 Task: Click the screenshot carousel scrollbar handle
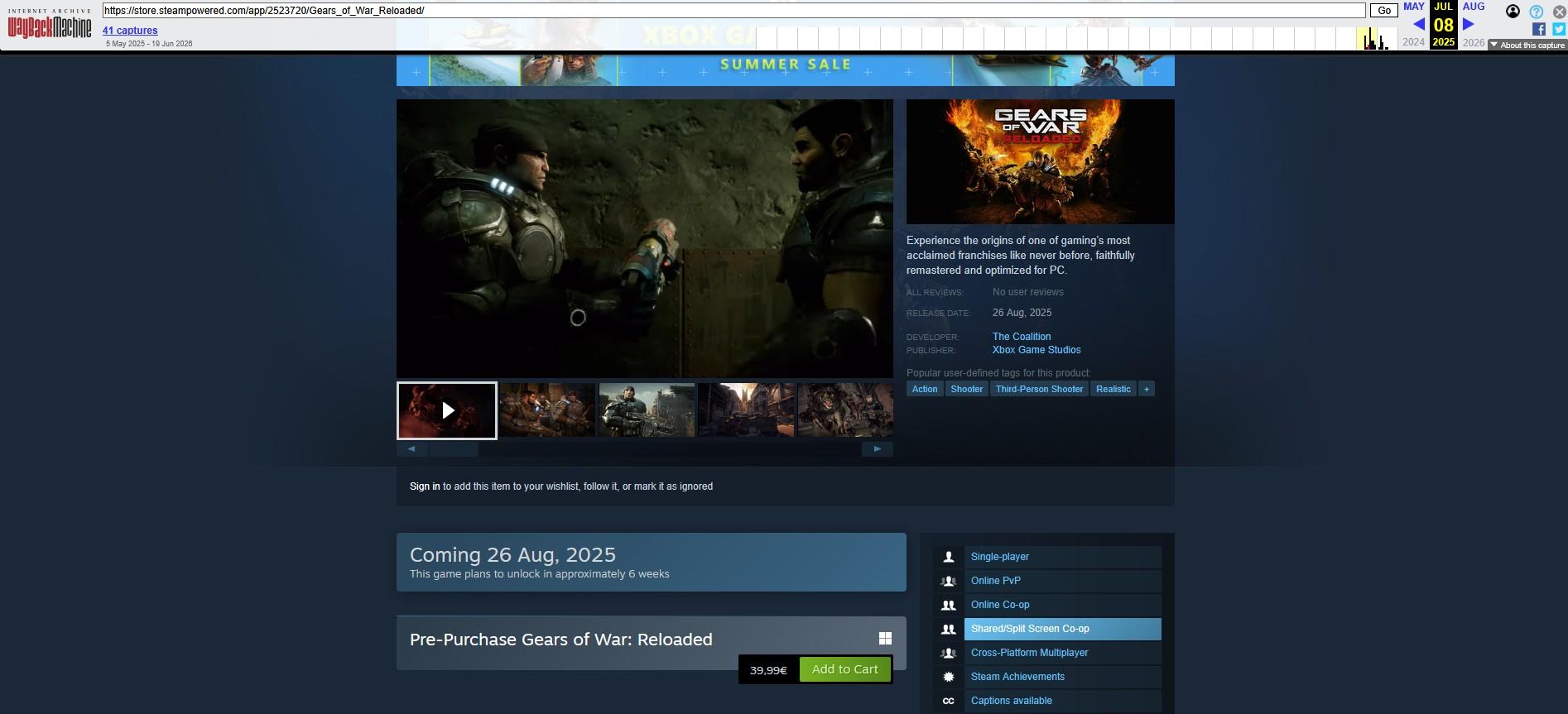pyautogui.click(x=453, y=449)
